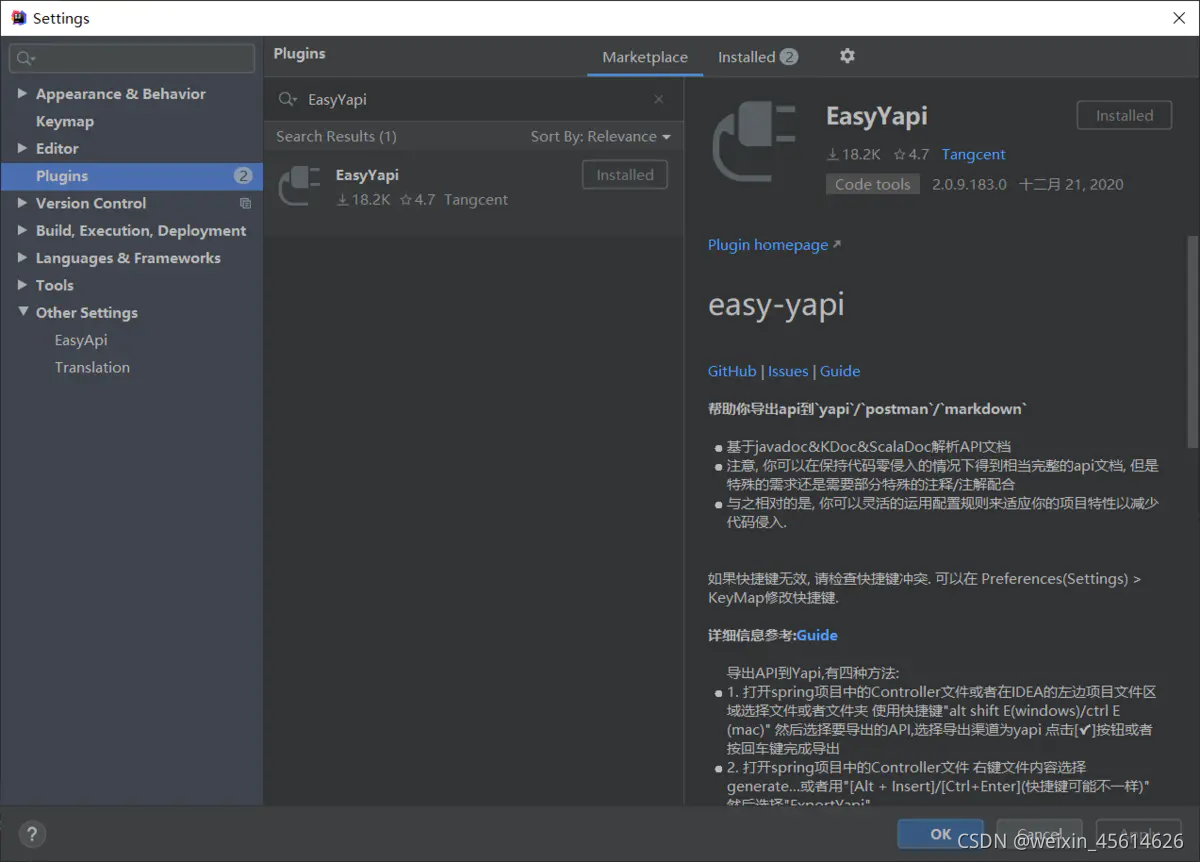
Task: Click the Search Results (1) label
Action: tap(336, 136)
